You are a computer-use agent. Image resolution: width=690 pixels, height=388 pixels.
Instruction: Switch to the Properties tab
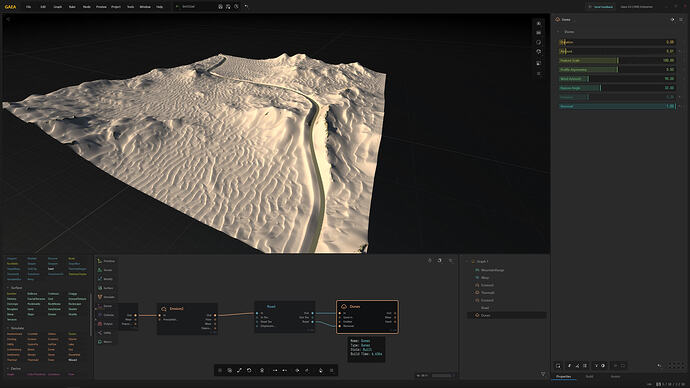pos(564,377)
